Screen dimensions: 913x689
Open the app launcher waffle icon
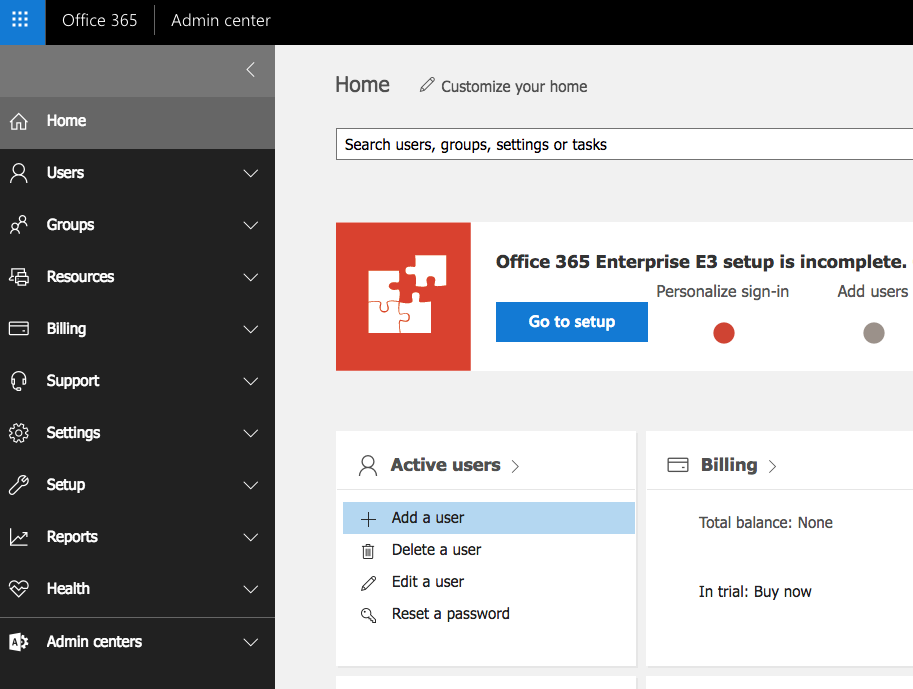(20, 20)
